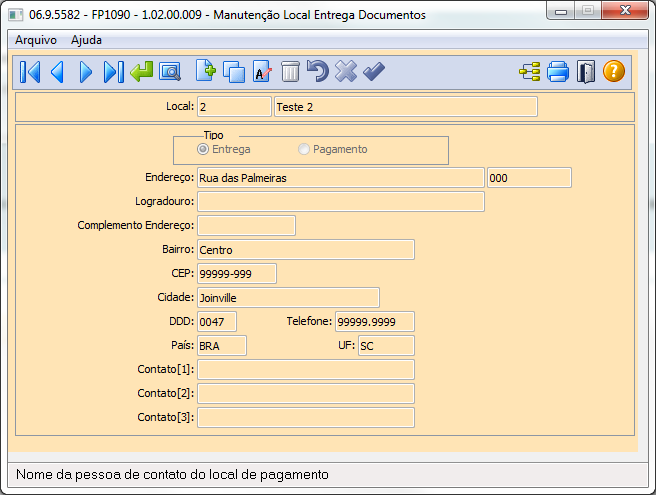656x495 pixels.
Task: Click the status bar help text
Action: 172,474
